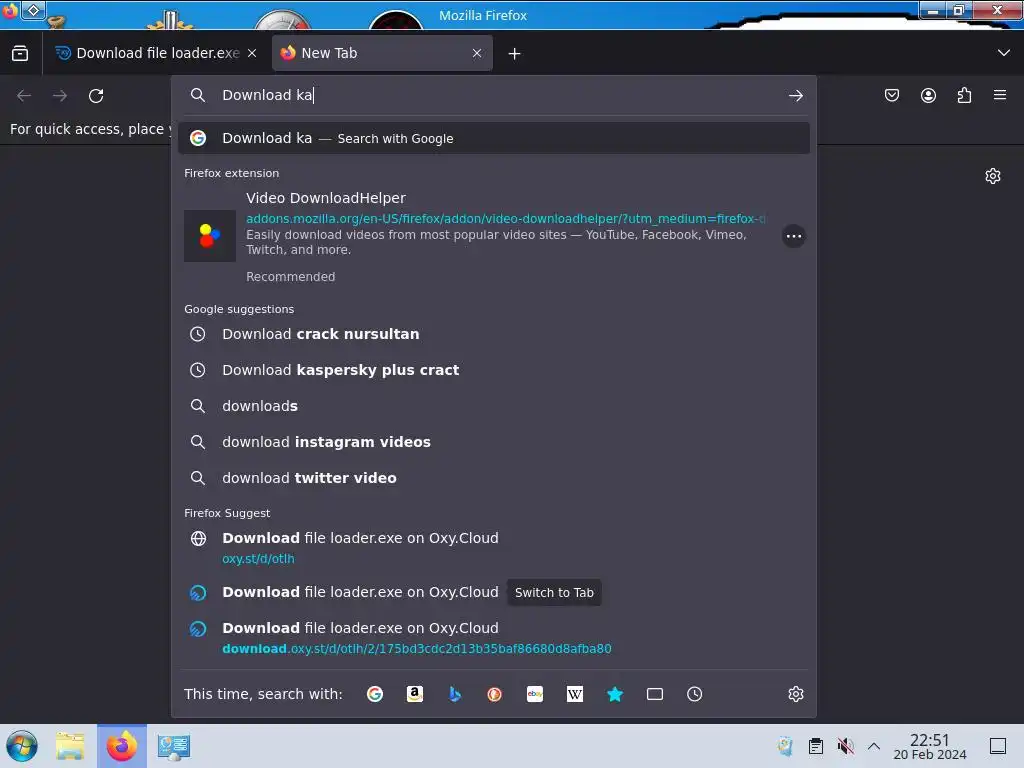Go back with the back arrow
Image resolution: width=1024 pixels, height=768 pixels.
click(x=24, y=96)
